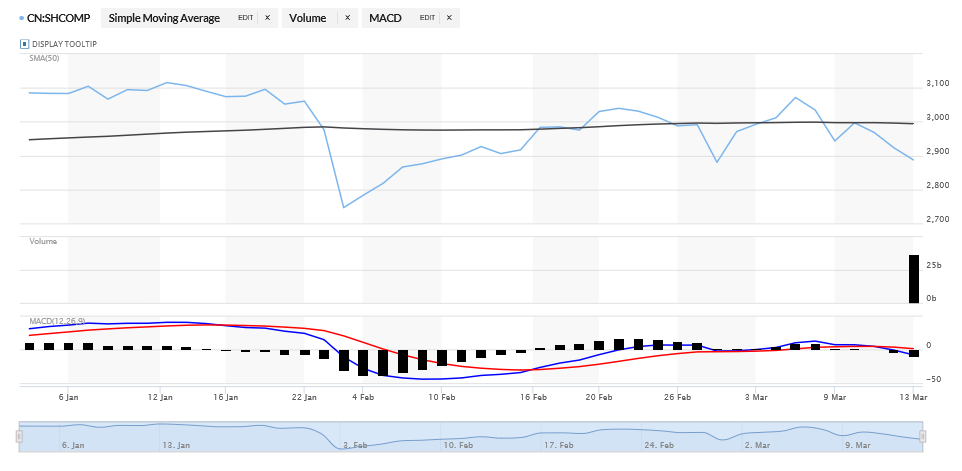Edit the MACD settings

[427, 18]
